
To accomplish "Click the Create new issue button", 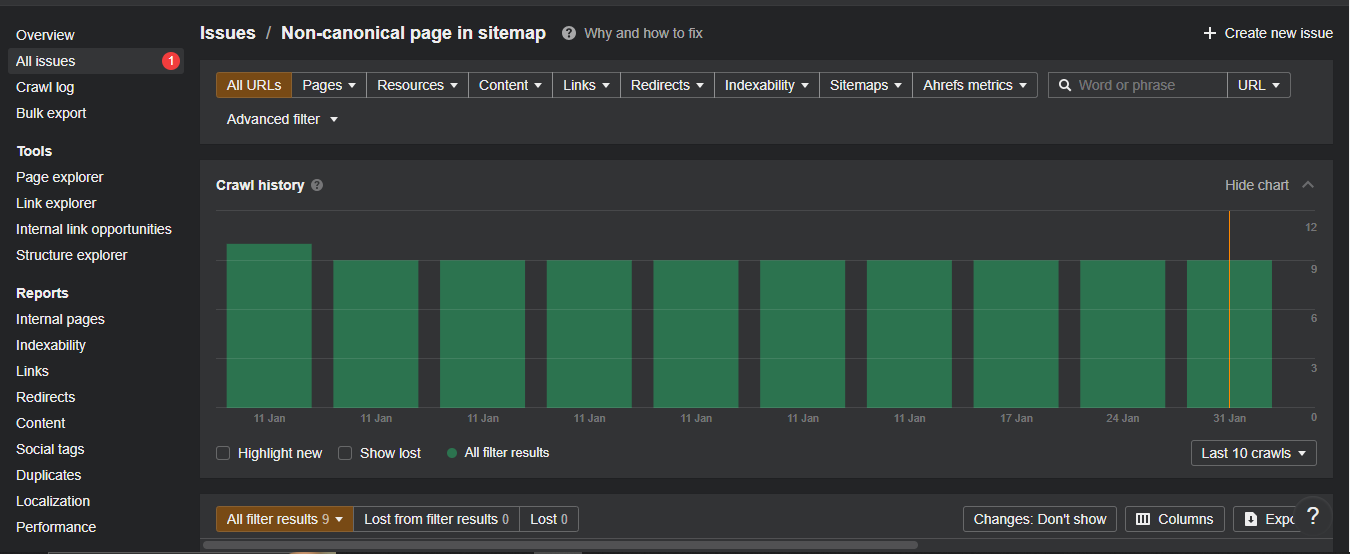I will 1268,33.
